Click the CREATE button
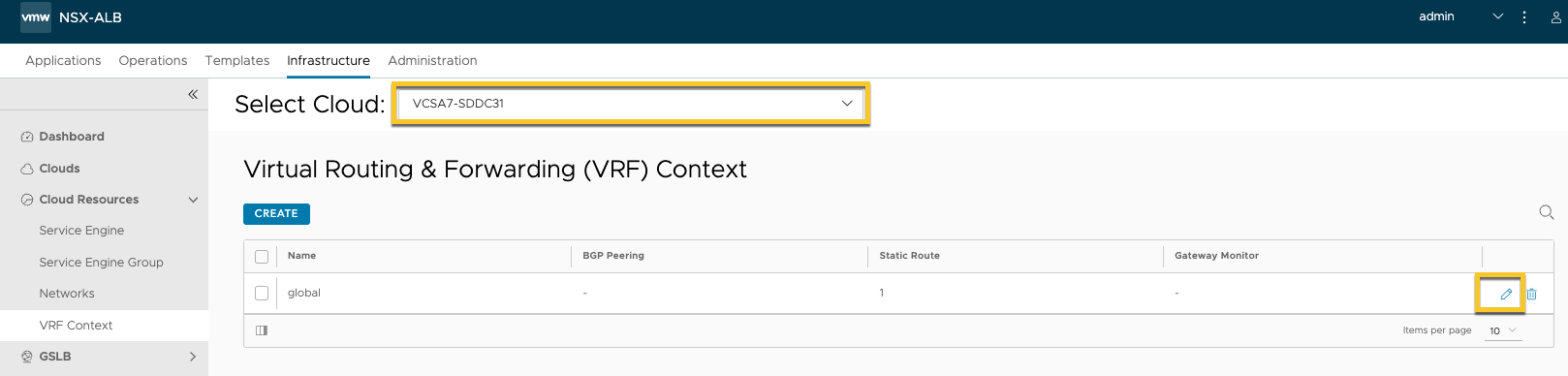1568x376 pixels. [276, 213]
